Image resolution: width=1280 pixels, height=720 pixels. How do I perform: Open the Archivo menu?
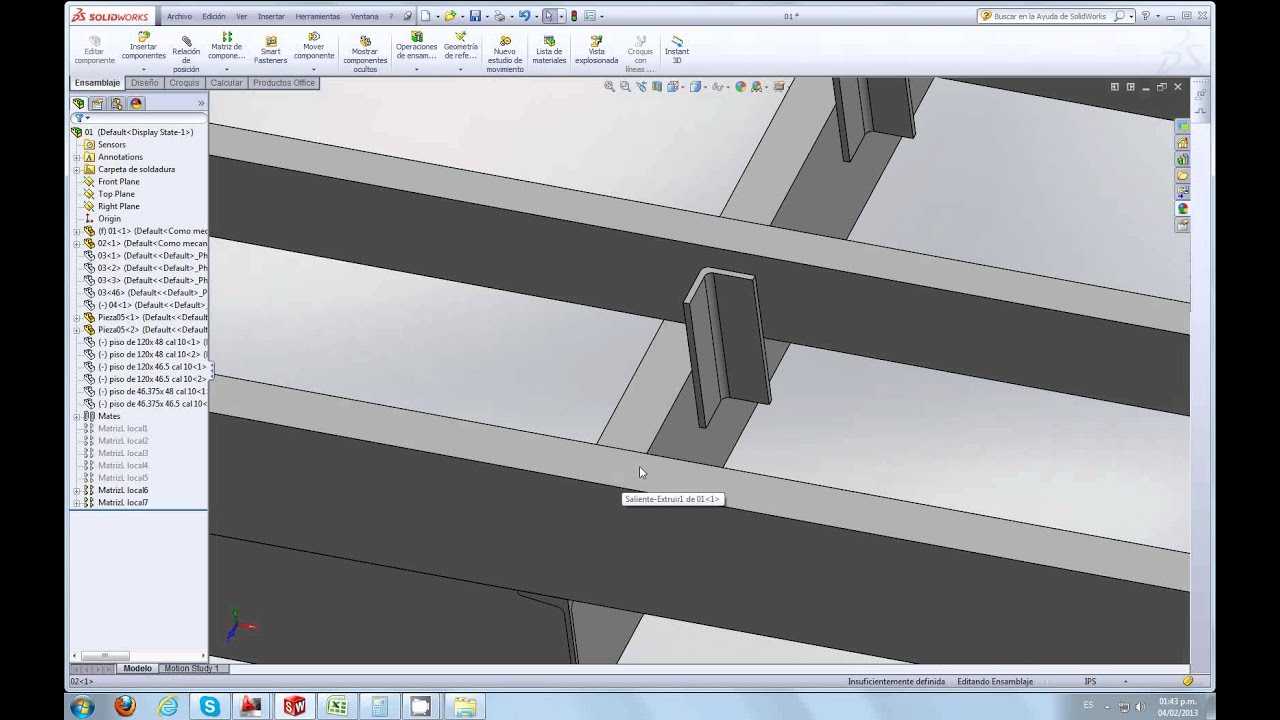coord(180,16)
